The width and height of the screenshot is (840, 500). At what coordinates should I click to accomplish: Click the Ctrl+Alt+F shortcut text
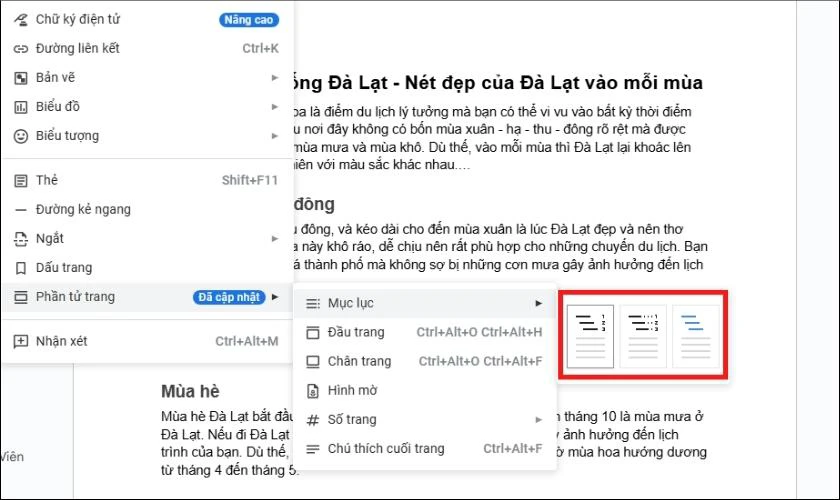[513, 449]
